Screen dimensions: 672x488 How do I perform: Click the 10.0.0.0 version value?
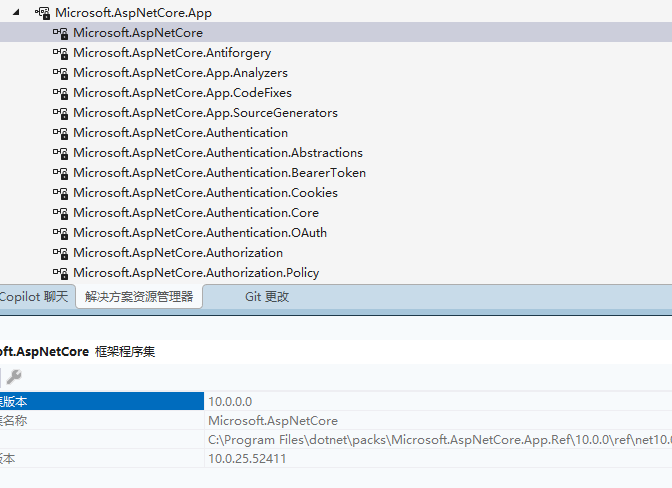click(x=230, y=401)
